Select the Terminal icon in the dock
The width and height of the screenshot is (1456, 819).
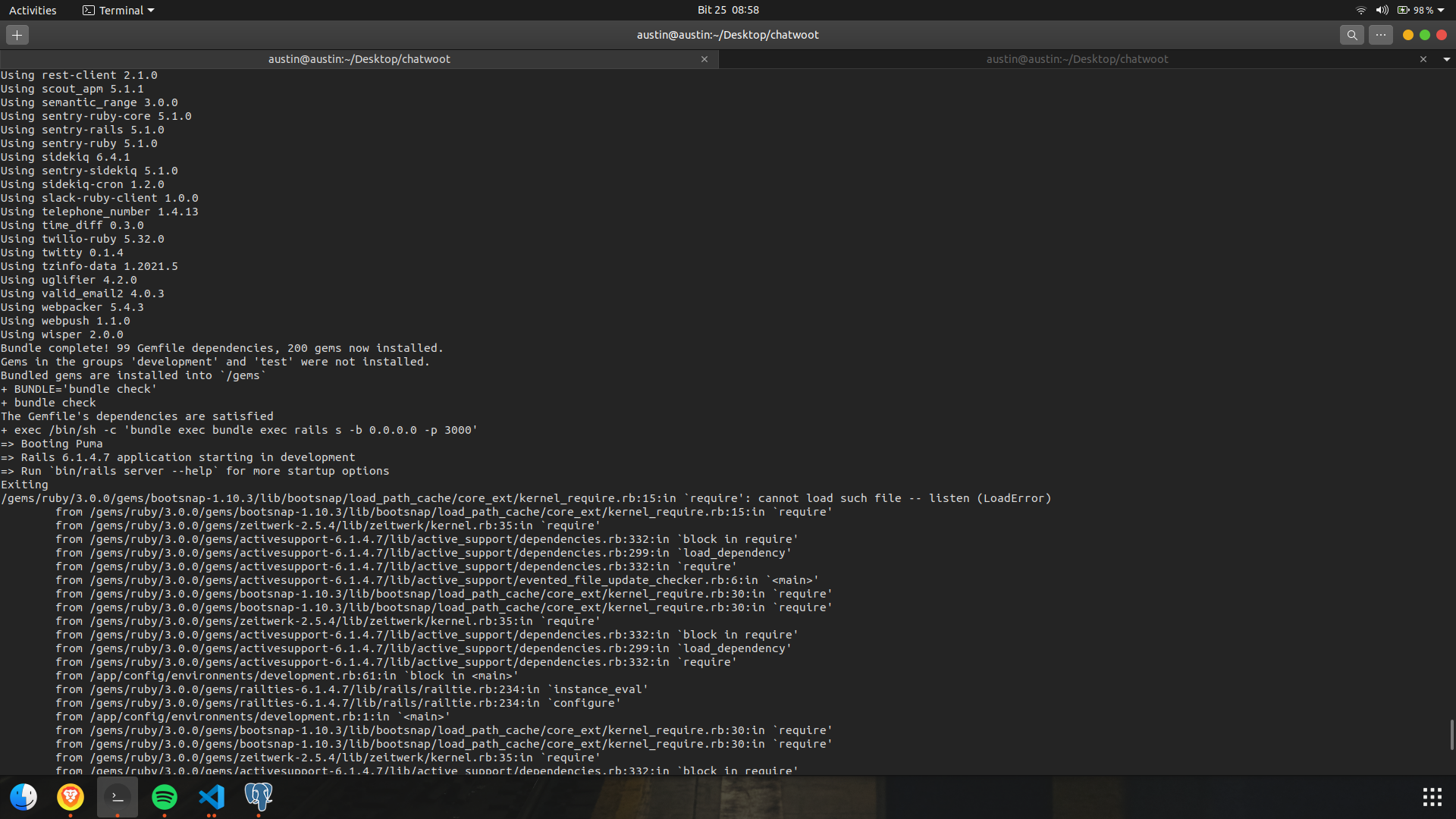coord(117,797)
